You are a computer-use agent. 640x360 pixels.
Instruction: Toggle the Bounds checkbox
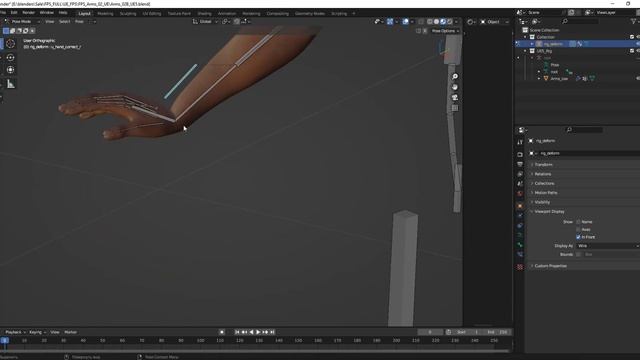pos(578,254)
